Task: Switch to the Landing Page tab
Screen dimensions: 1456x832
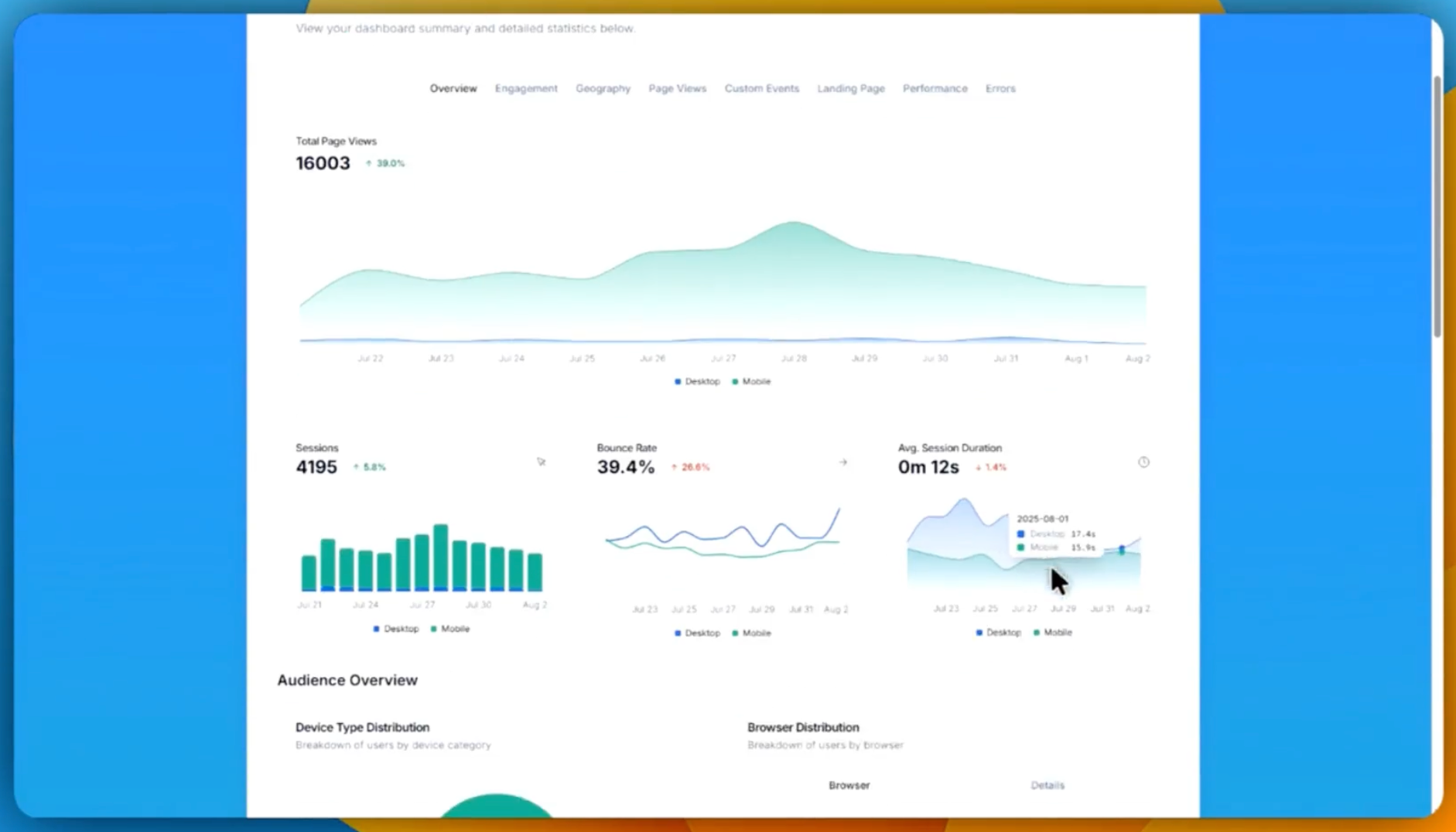Action: [851, 88]
